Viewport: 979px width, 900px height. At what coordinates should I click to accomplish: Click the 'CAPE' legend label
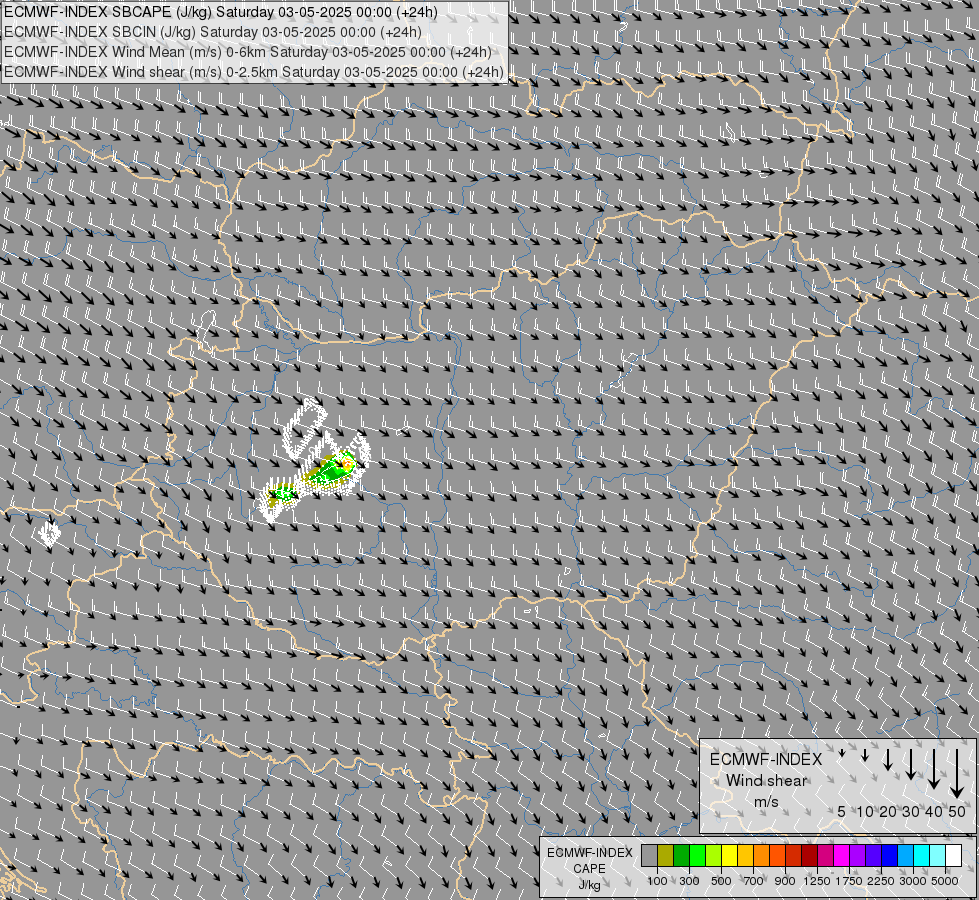click(x=589, y=869)
